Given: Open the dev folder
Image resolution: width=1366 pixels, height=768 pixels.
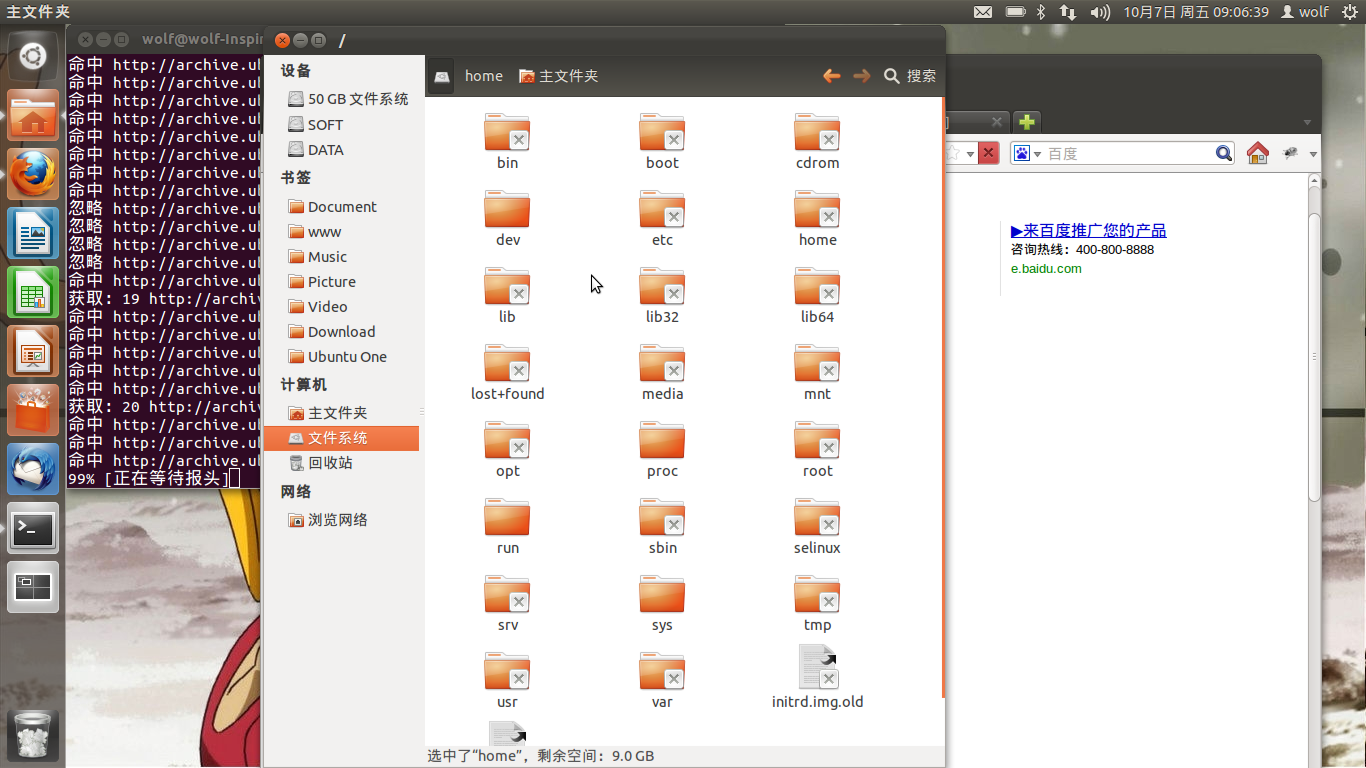Looking at the screenshot, I should point(507,209).
